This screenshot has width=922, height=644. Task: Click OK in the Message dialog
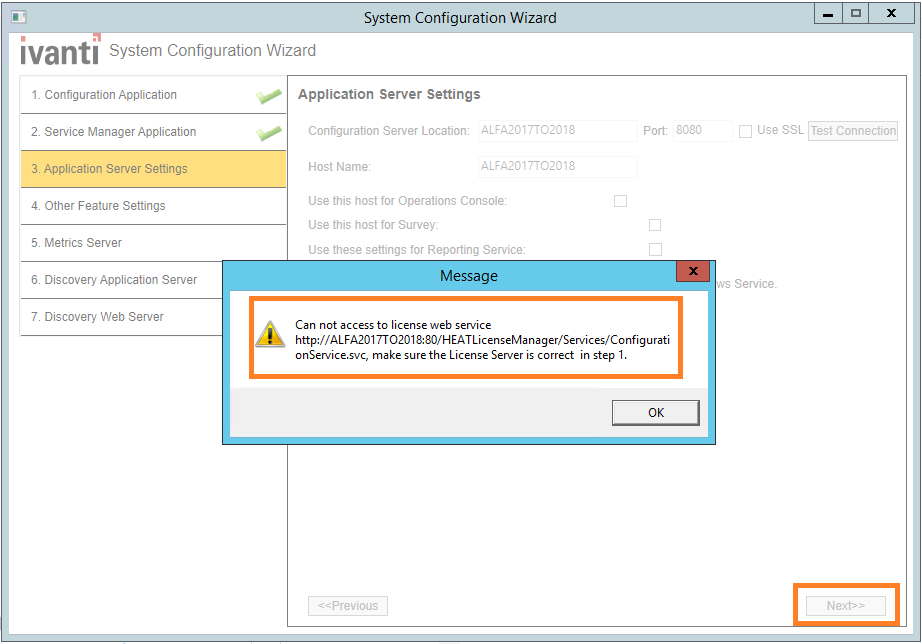coord(655,412)
